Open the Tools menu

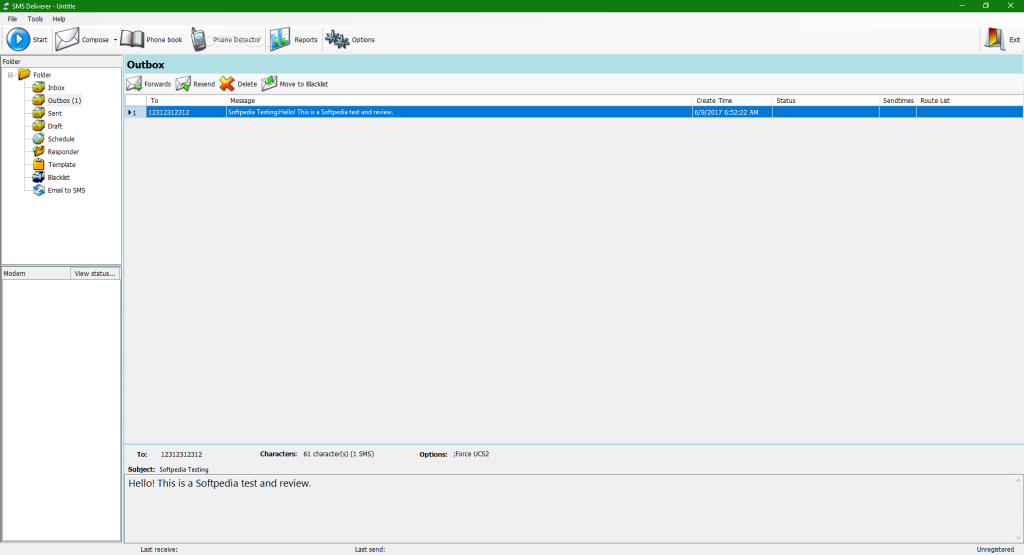coord(35,19)
